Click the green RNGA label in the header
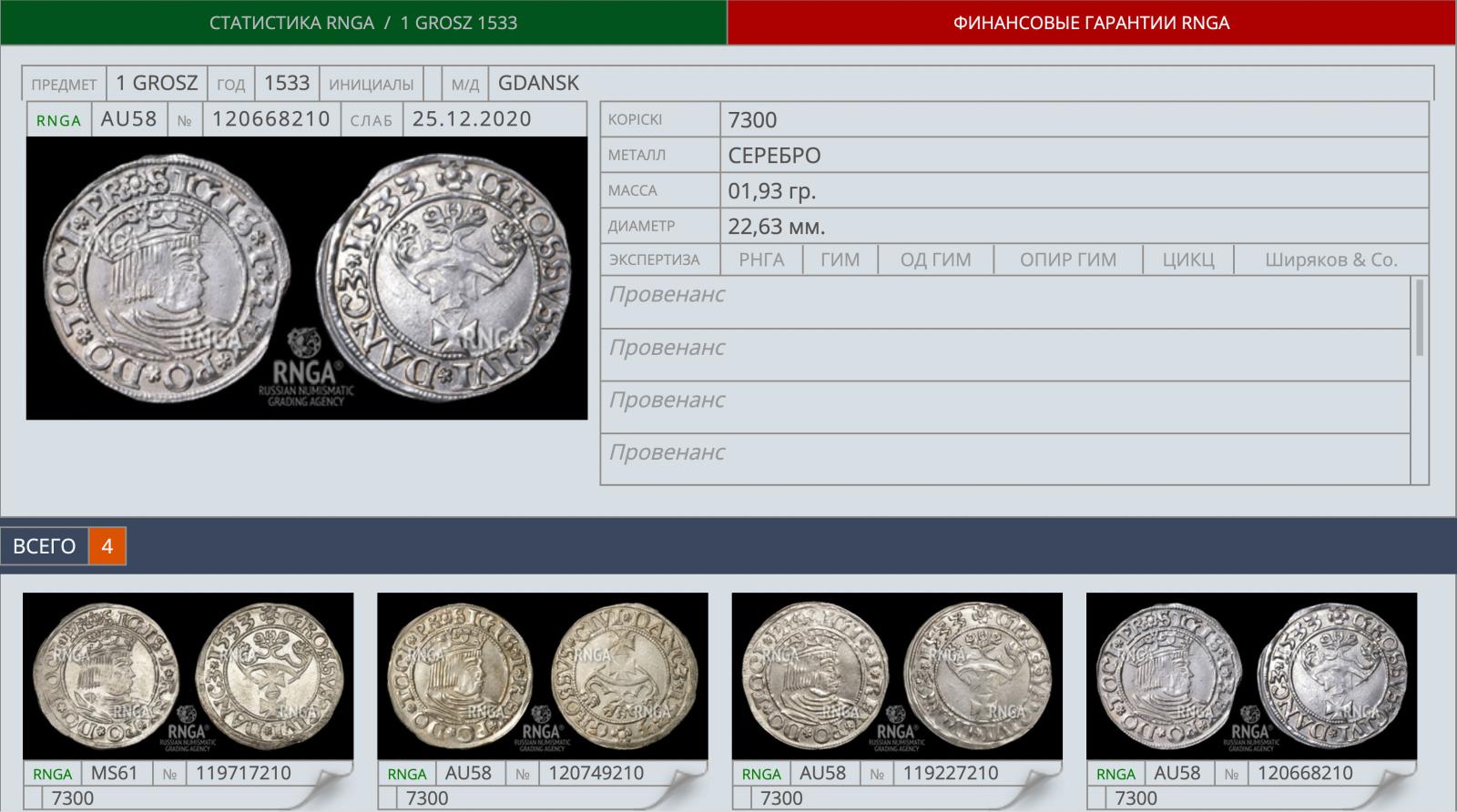Image resolution: width=1457 pixels, height=812 pixels. (x=59, y=120)
